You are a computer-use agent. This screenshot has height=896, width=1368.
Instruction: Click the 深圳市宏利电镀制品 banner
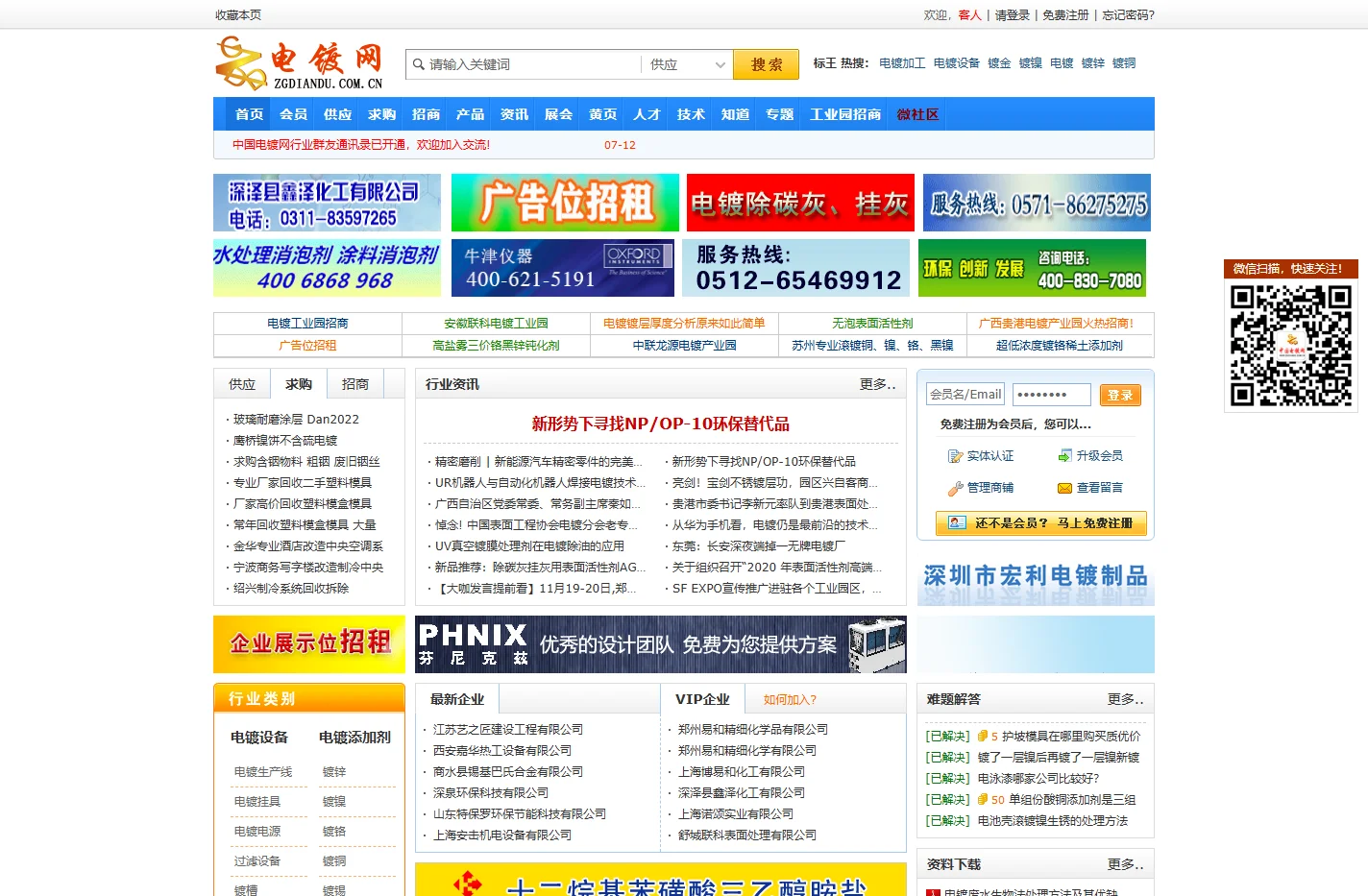pyautogui.click(x=1036, y=577)
